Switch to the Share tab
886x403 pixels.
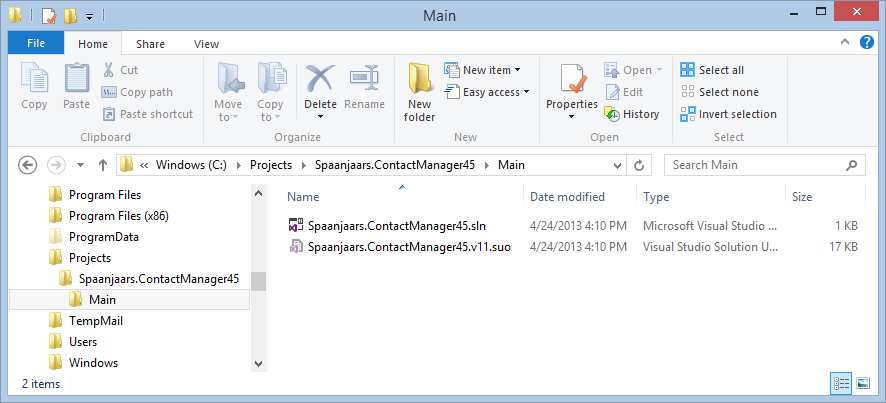click(151, 44)
